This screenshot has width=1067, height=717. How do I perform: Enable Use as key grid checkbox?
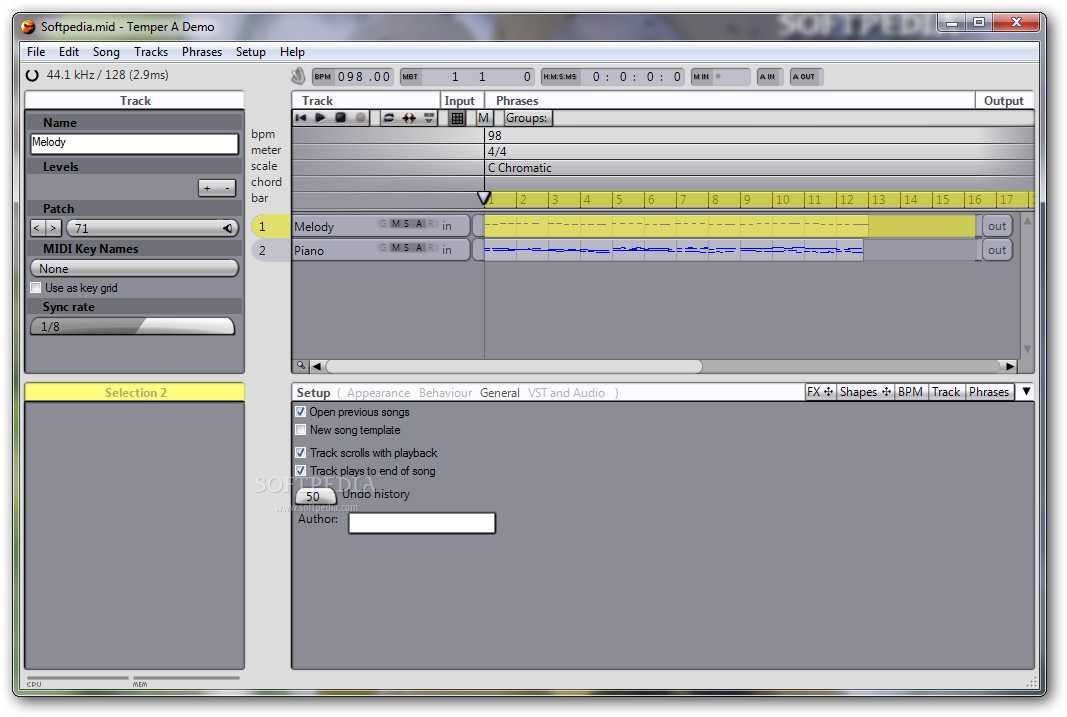tap(35, 288)
